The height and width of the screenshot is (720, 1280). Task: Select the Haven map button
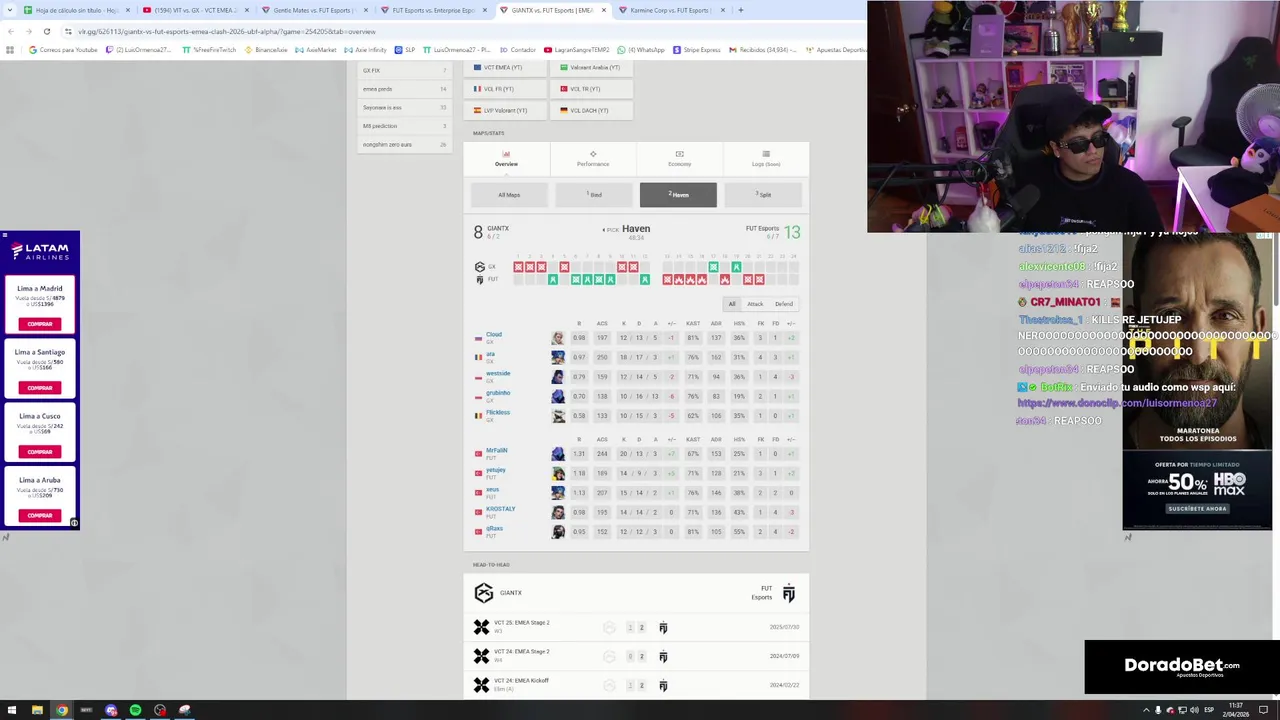(678, 195)
